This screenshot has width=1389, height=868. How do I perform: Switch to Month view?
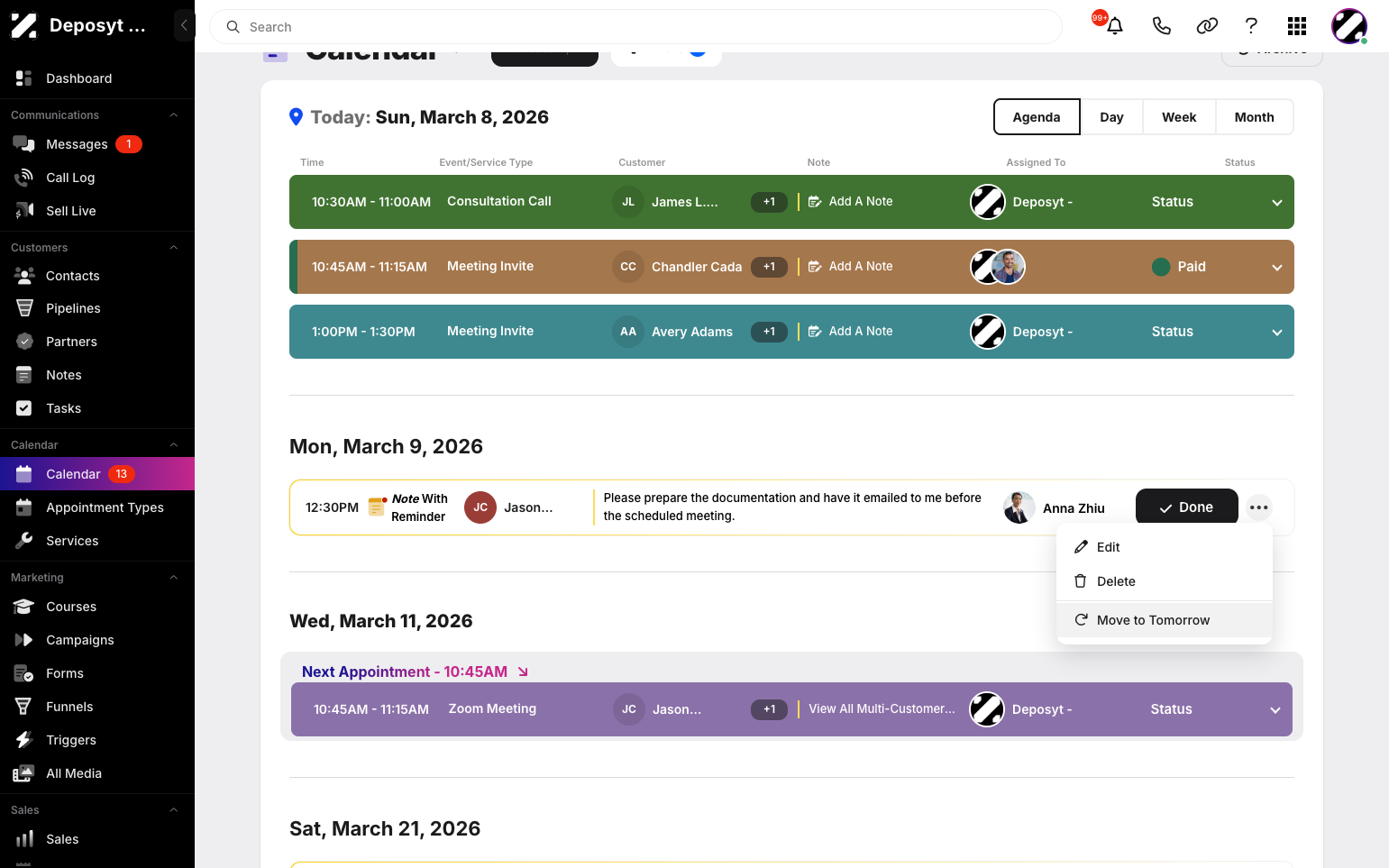[1254, 117]
